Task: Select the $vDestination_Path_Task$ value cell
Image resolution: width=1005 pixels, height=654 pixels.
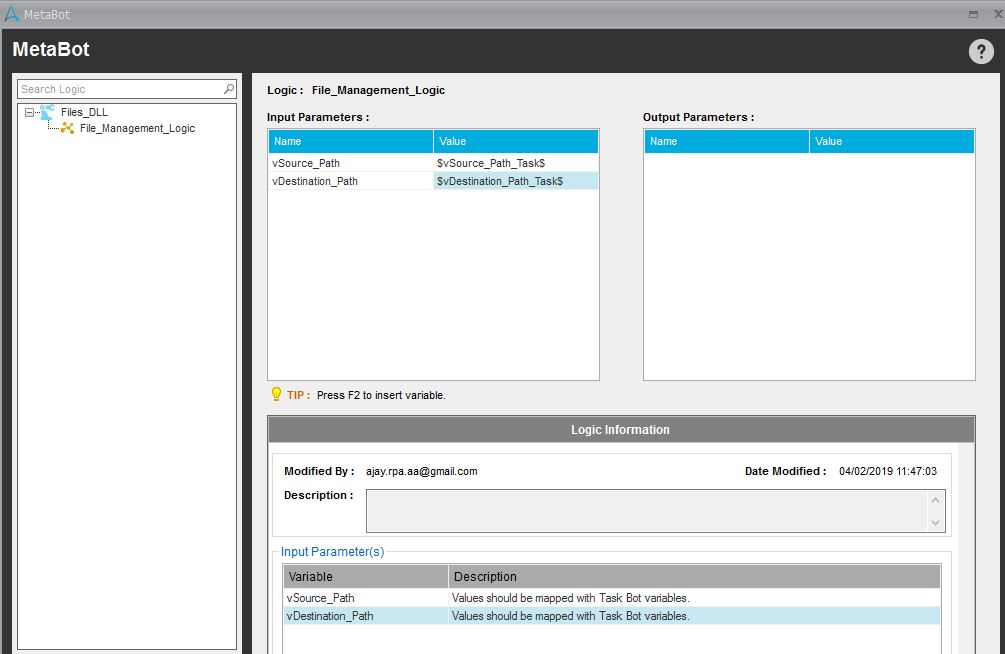Action: tap(515, 181)
